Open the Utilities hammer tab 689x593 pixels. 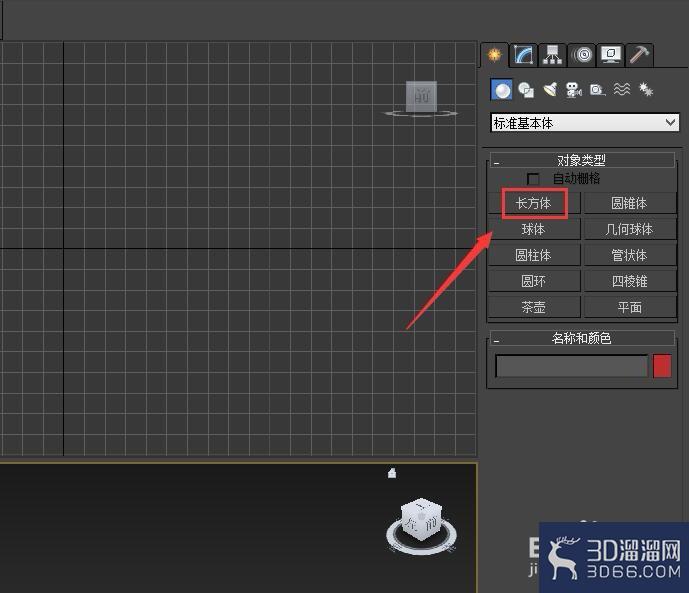click(x=639, y=55)
